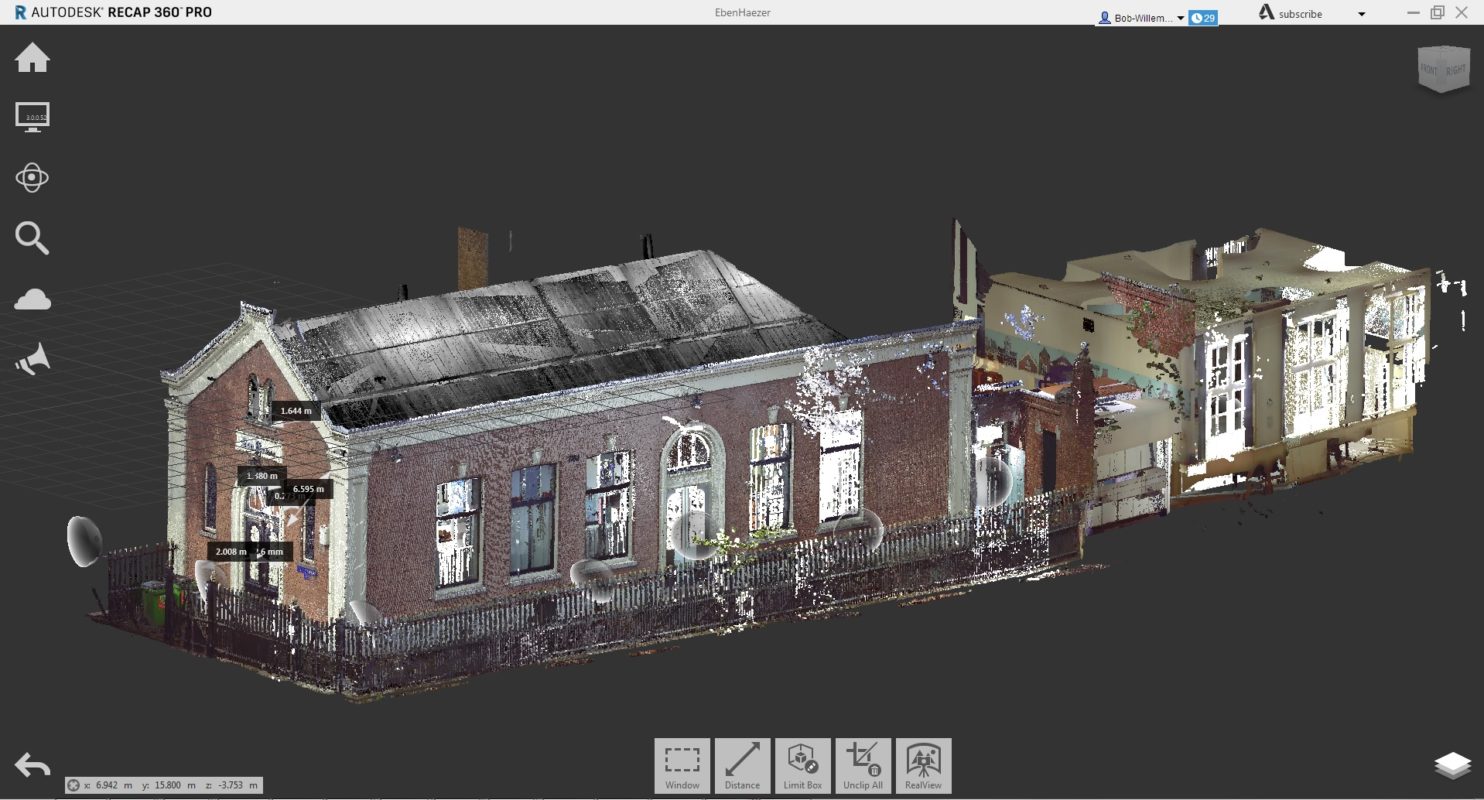The width and height of the screenshot is (1484, 800).
Task: Select the 6.595 m measurement label
Action: pos(308,489)
